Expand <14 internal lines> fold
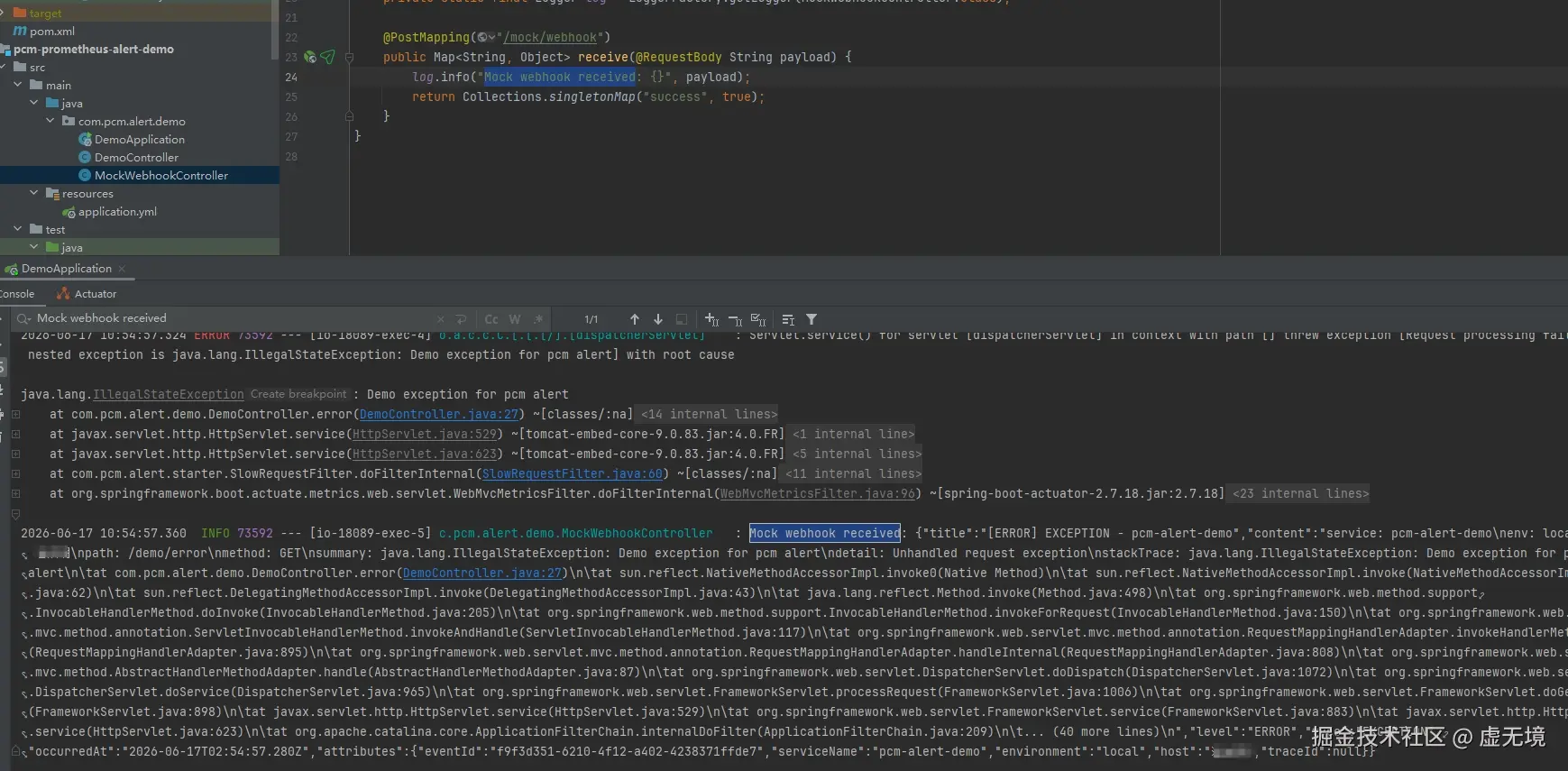1568x771 pixels. 709,414
